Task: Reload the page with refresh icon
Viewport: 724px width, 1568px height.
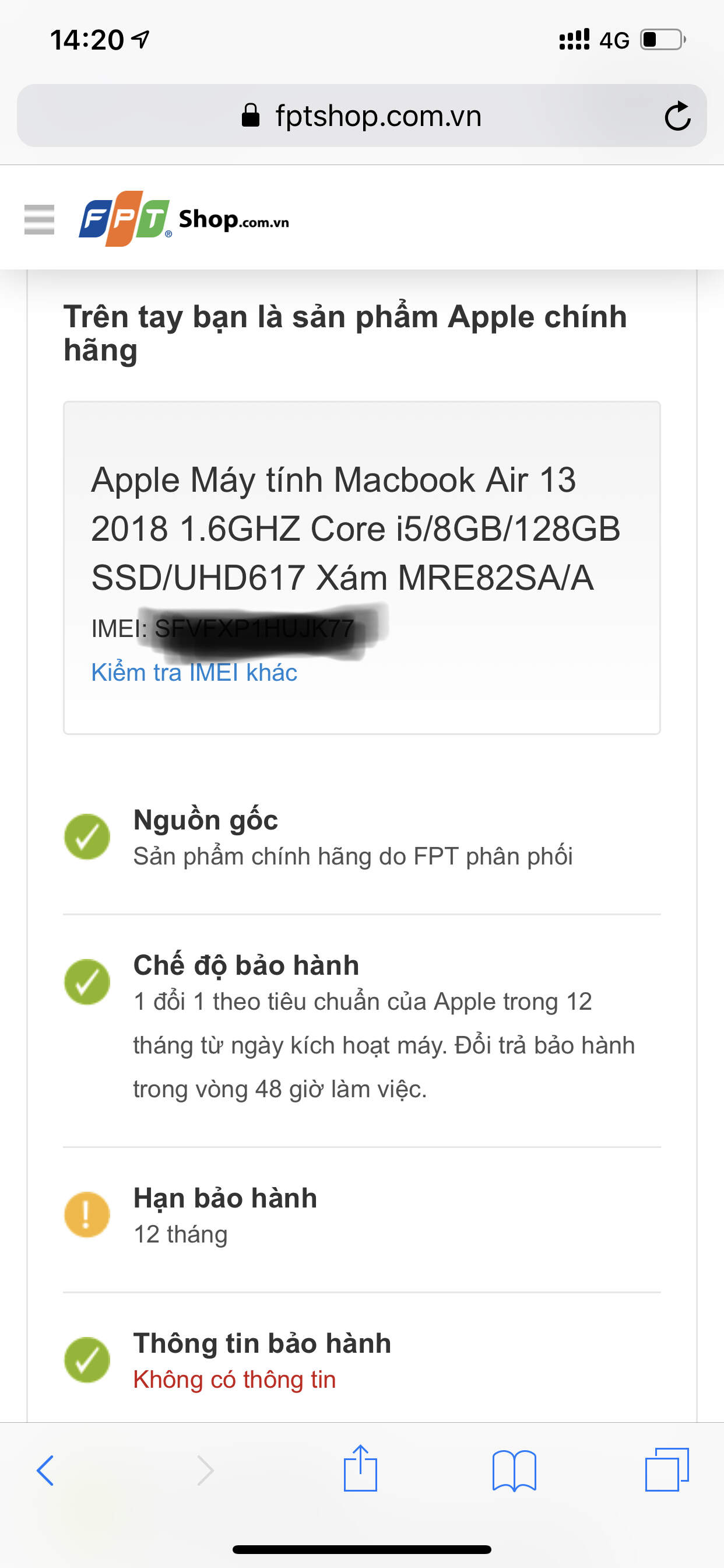Action: point(677,116)
